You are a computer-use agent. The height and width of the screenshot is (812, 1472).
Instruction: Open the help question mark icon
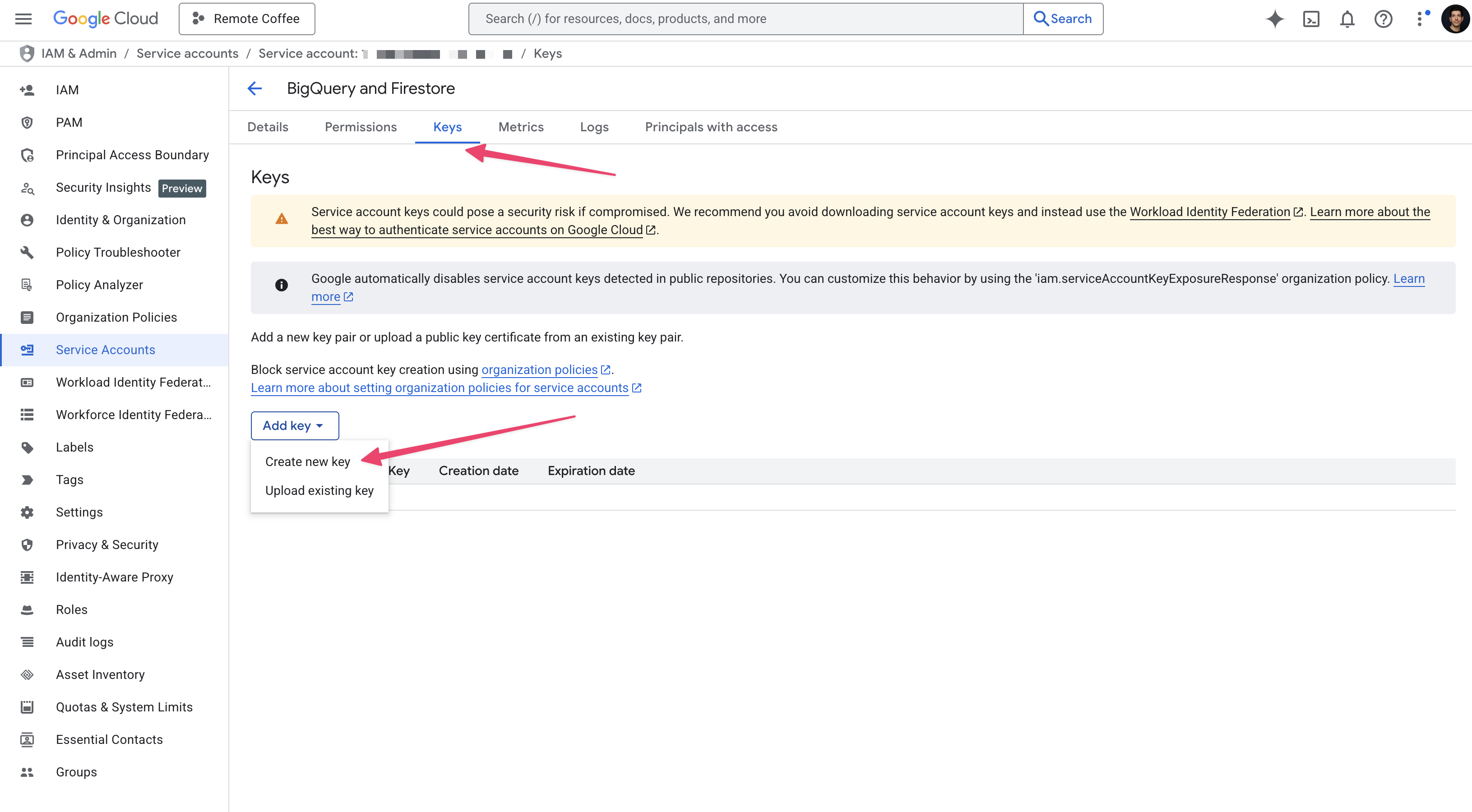pos(1383,19)
